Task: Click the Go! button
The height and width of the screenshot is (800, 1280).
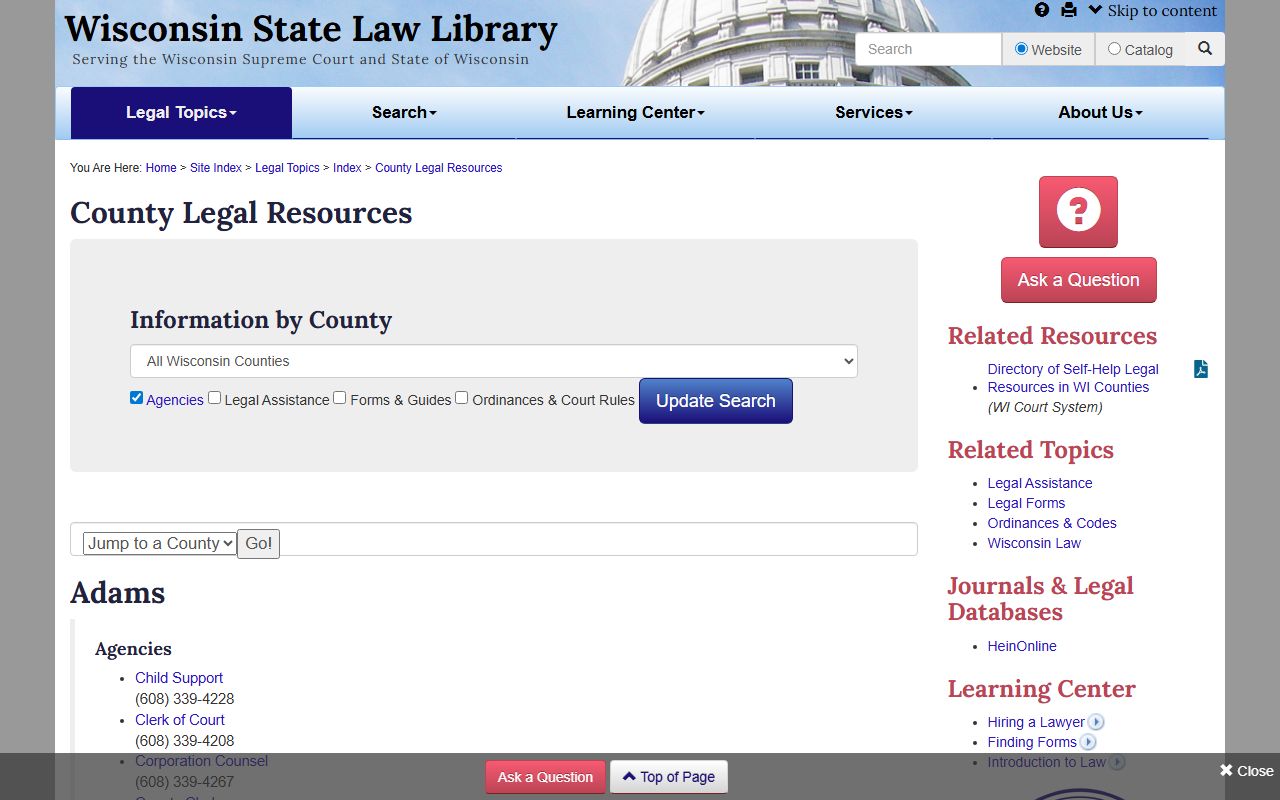Action: [258, 544]
